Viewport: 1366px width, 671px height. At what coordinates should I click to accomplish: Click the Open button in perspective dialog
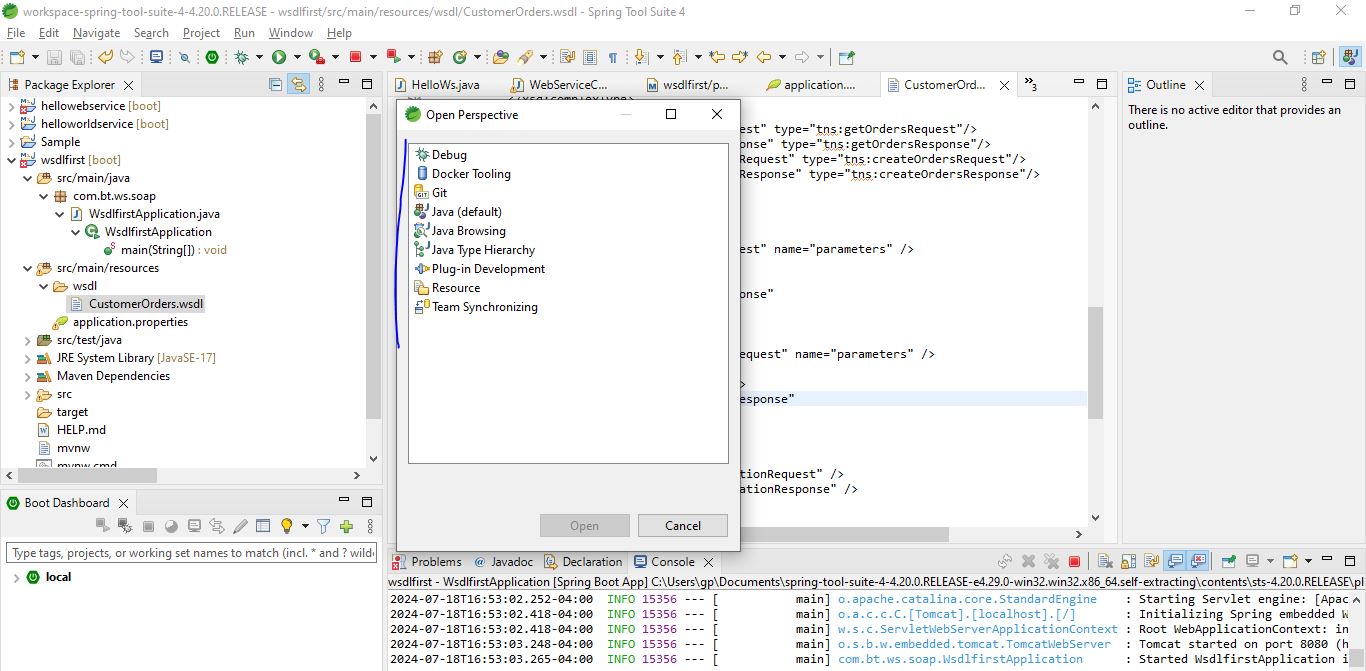click(585, 526)
